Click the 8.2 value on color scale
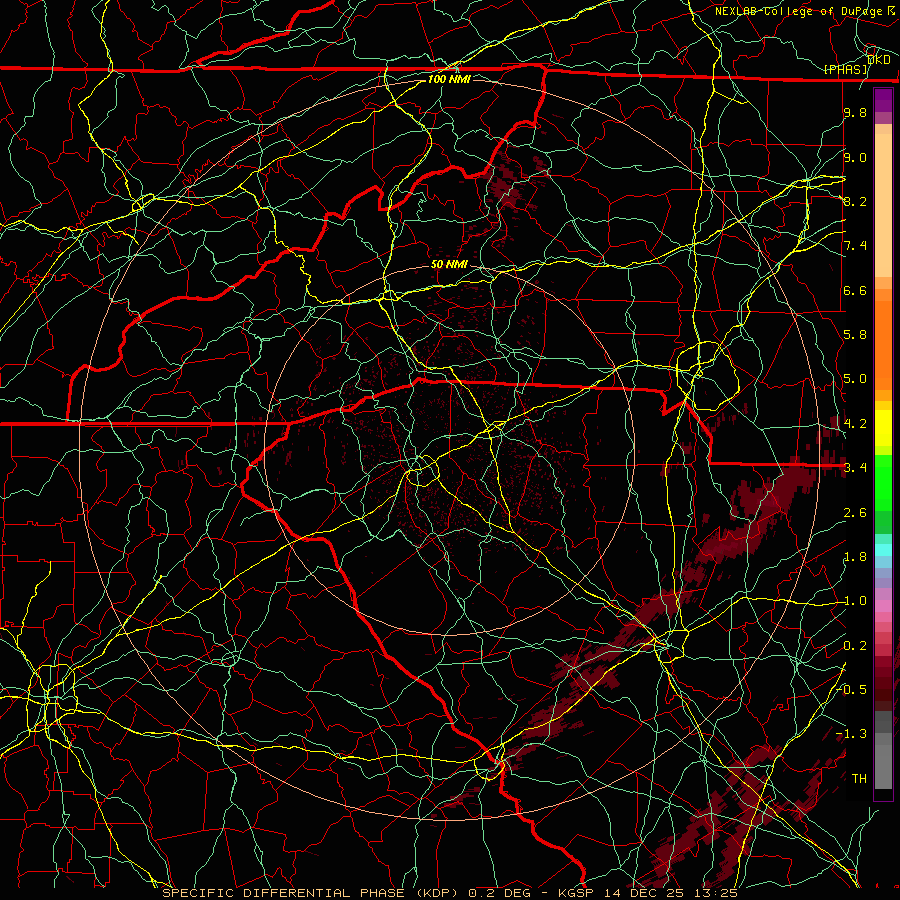900x900 pixels. [x=855, y=201]
